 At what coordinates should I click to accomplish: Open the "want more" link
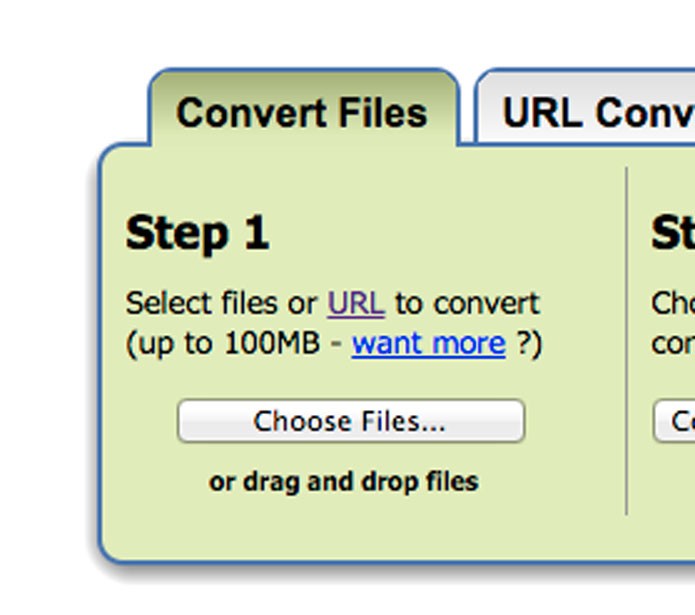(x=429, y=343)
